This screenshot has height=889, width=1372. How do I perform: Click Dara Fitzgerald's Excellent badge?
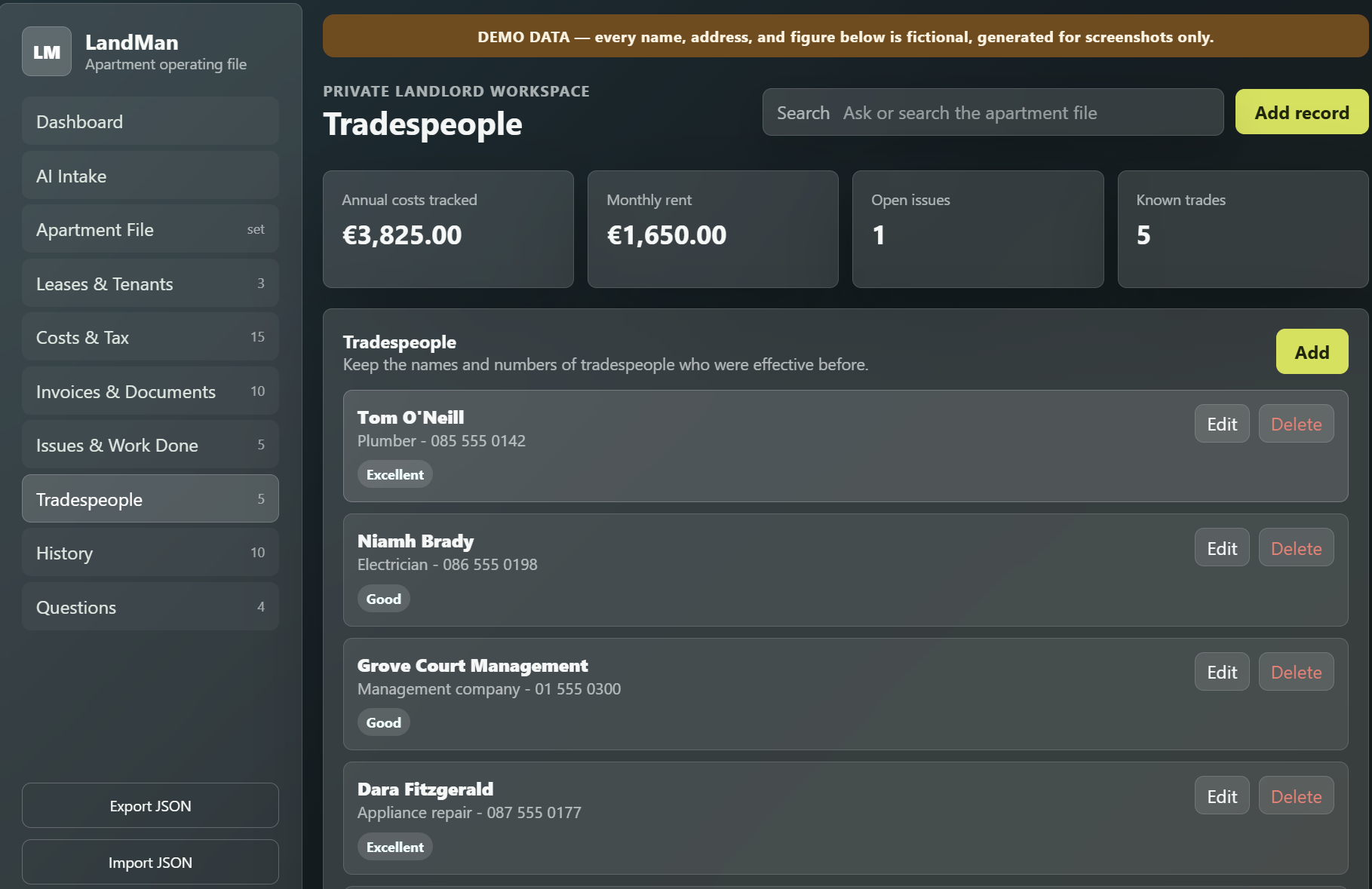394,847
